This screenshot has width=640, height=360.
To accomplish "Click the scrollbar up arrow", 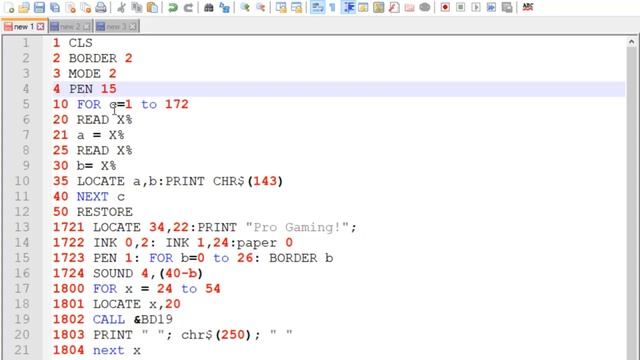I will pos(631,42).
